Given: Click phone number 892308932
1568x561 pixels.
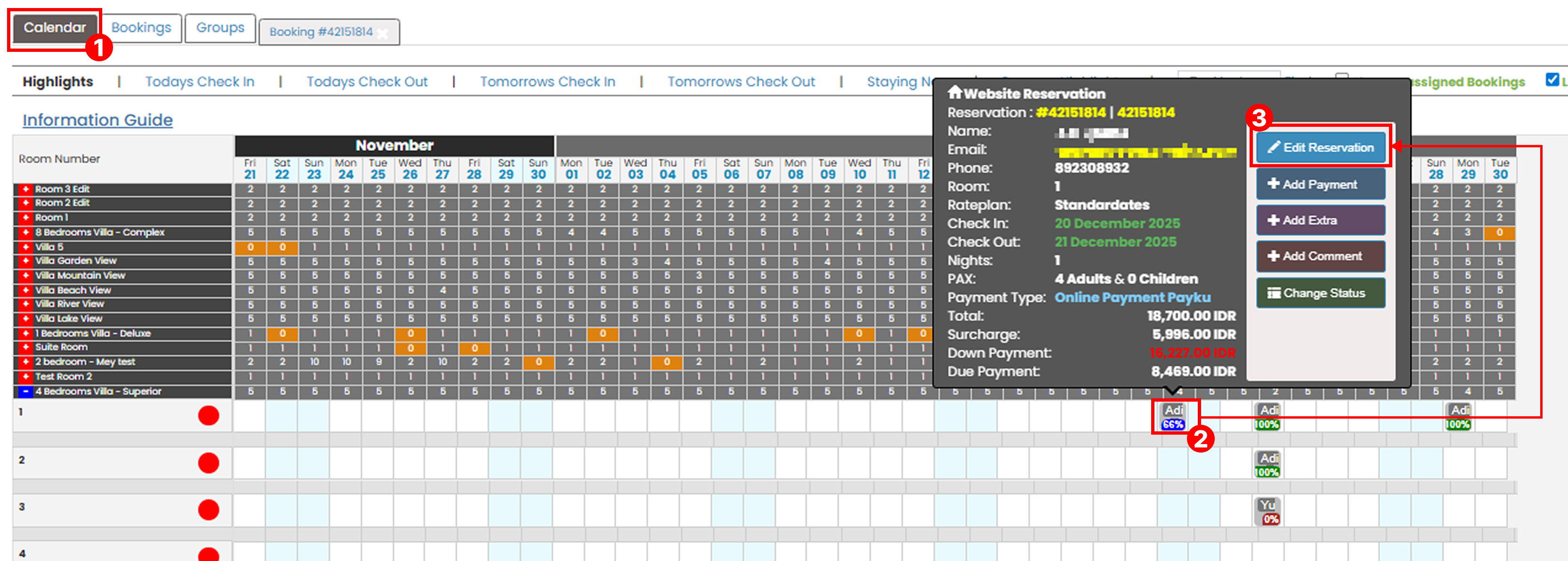Looking at the screenshot, I should [x=1091, y=168].
